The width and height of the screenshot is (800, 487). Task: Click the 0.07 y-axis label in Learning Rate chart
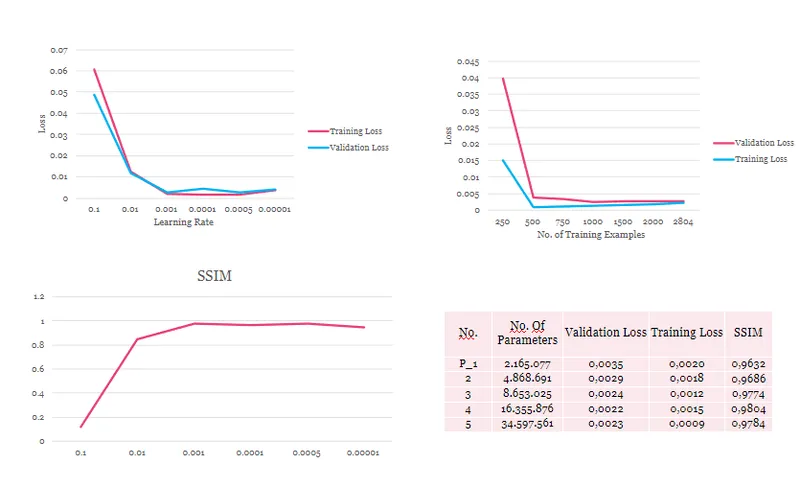pos(59,50)
